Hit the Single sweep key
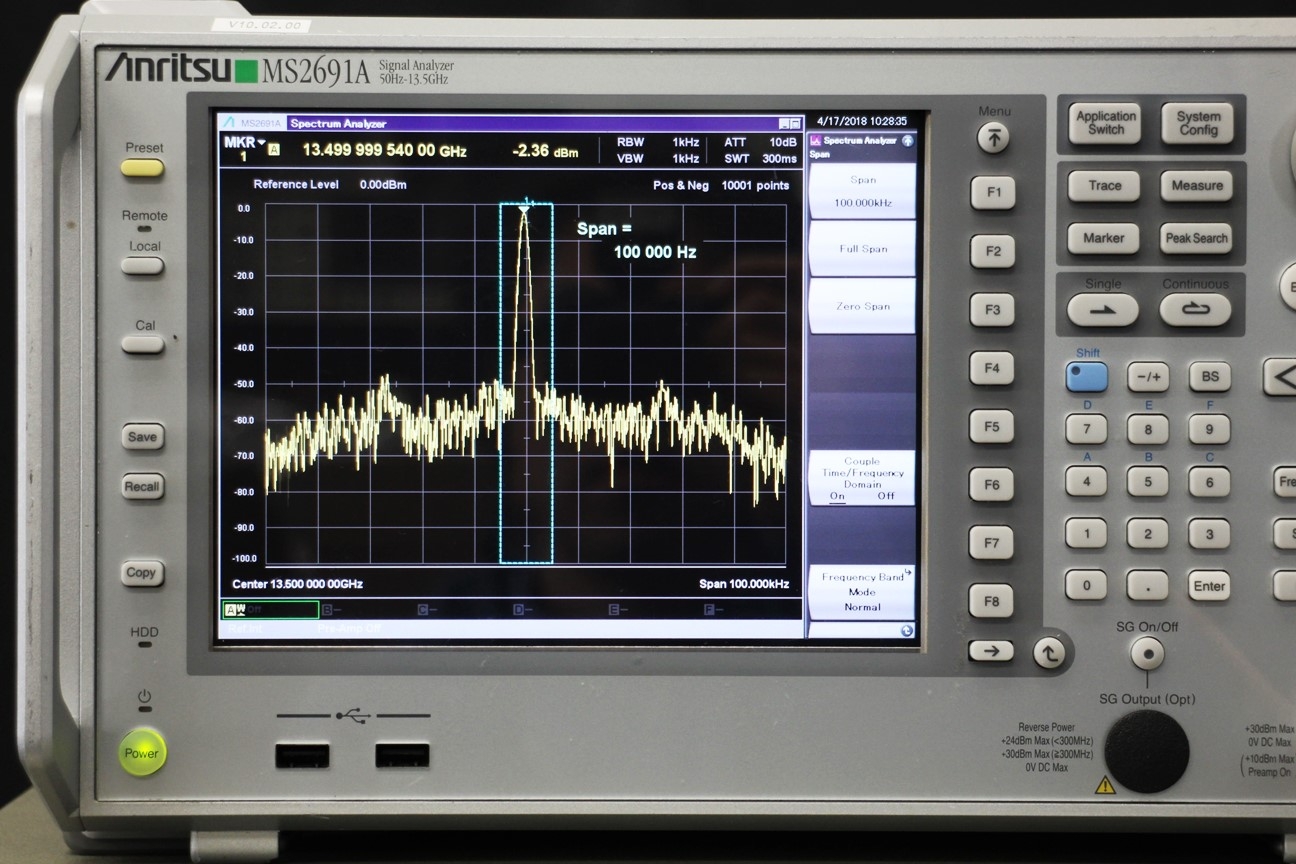The height and width of the screenshot is (864, 1296). [1103, 310]
